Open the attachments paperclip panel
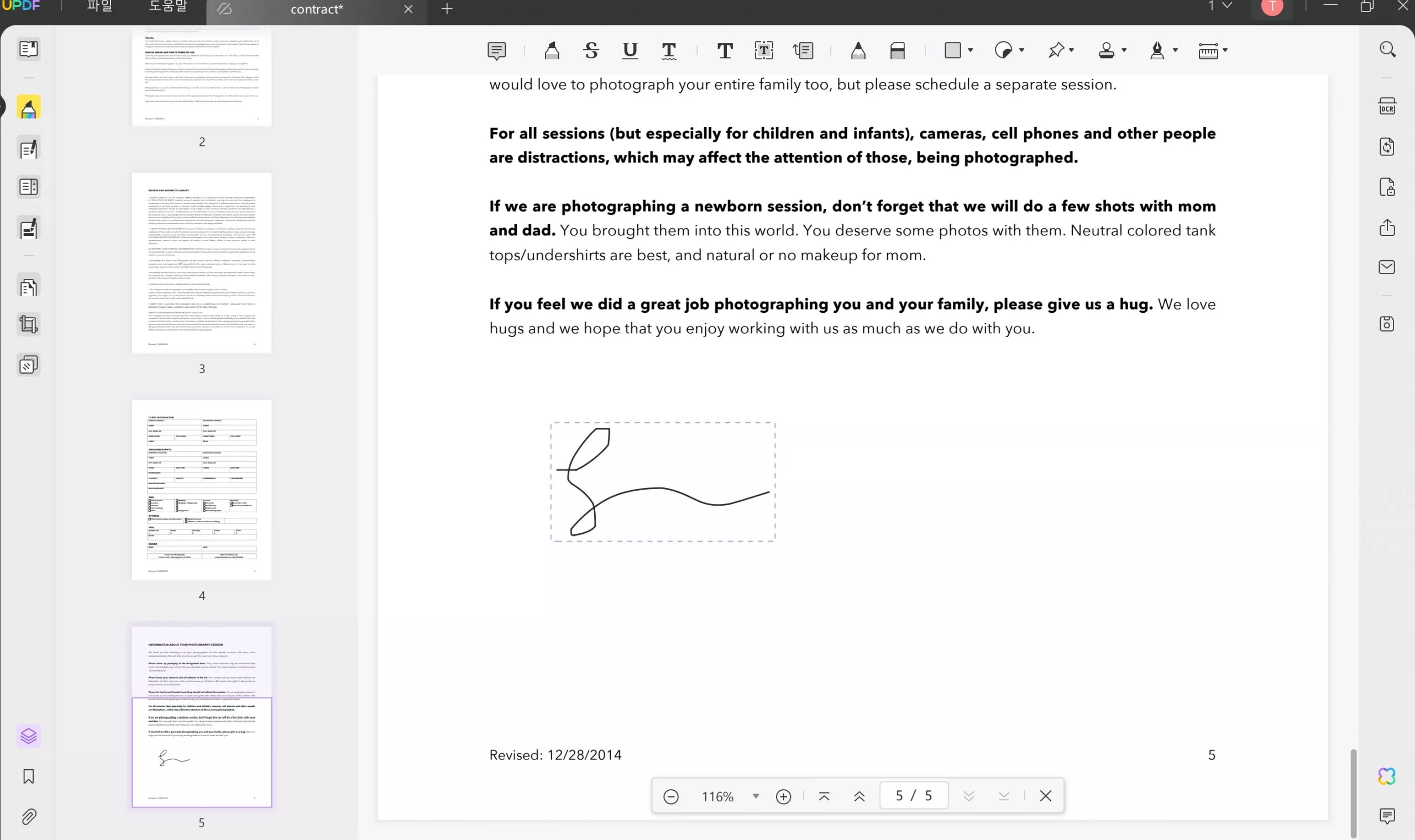 [x=28, y=817]
